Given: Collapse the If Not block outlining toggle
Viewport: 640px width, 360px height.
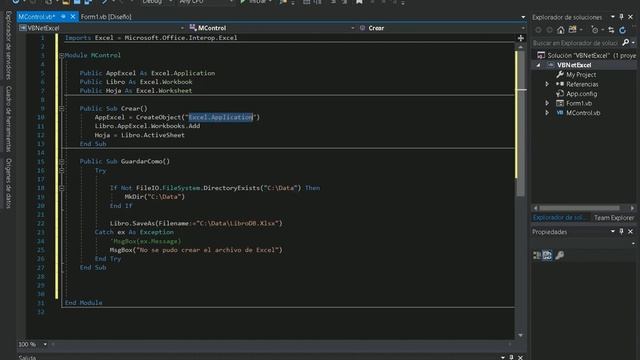Looking at the screenshot, I should [x=62, y=188].
